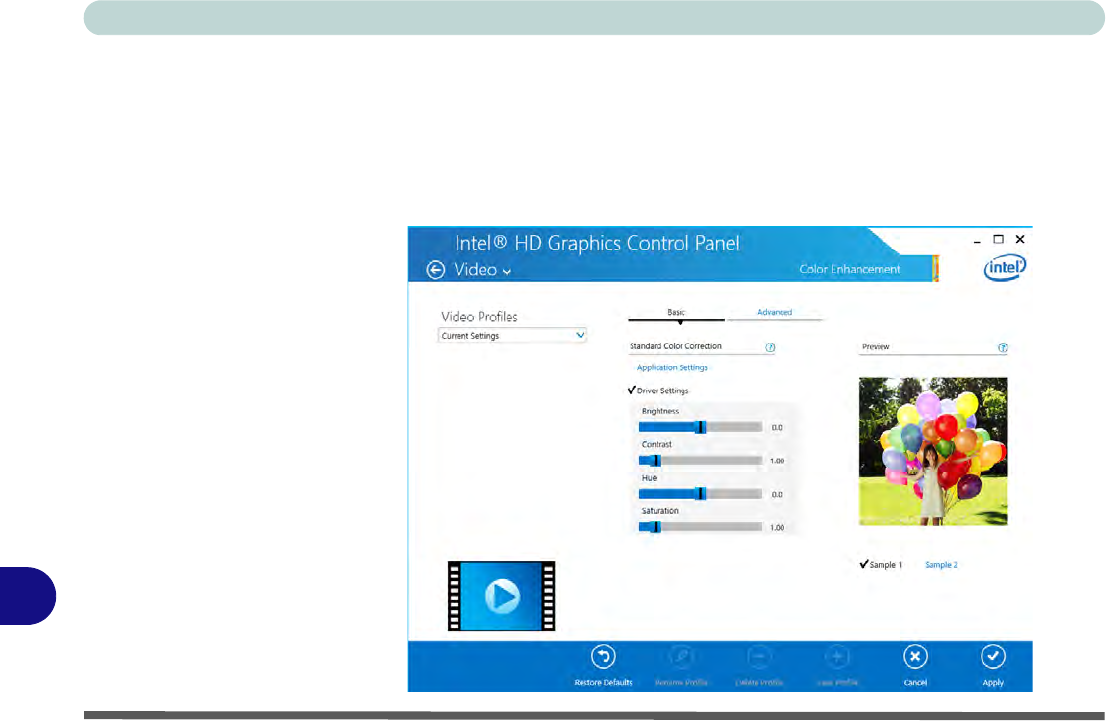Screen dimensions: 1106x721
Task: Click the balloons preview image
Action: tap(932, 452)
